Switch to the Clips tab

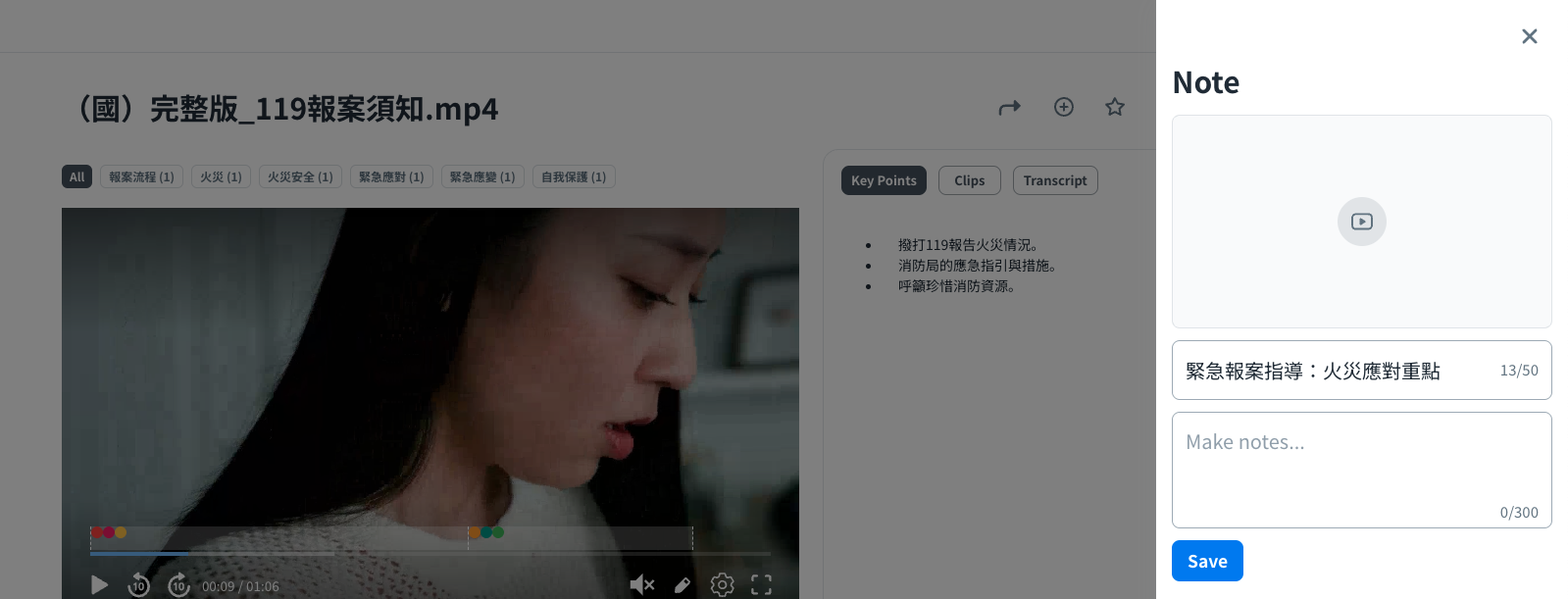coord(969,180)
